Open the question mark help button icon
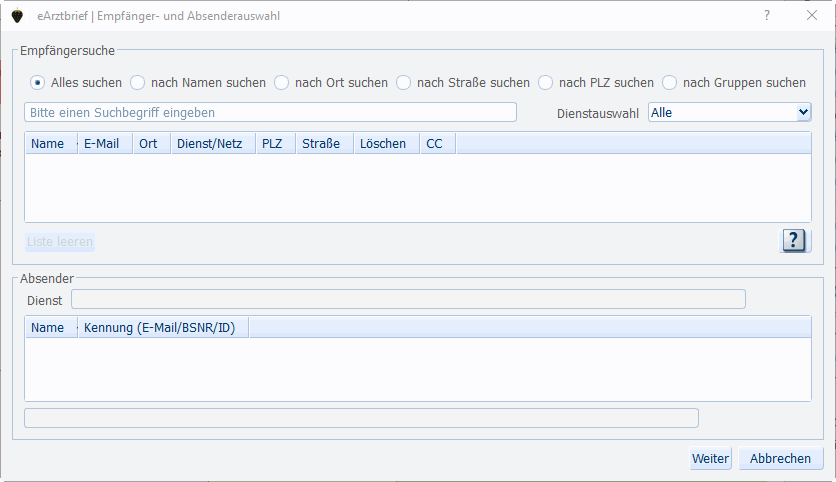The image size is (836, 482). [x=794, y=241]
